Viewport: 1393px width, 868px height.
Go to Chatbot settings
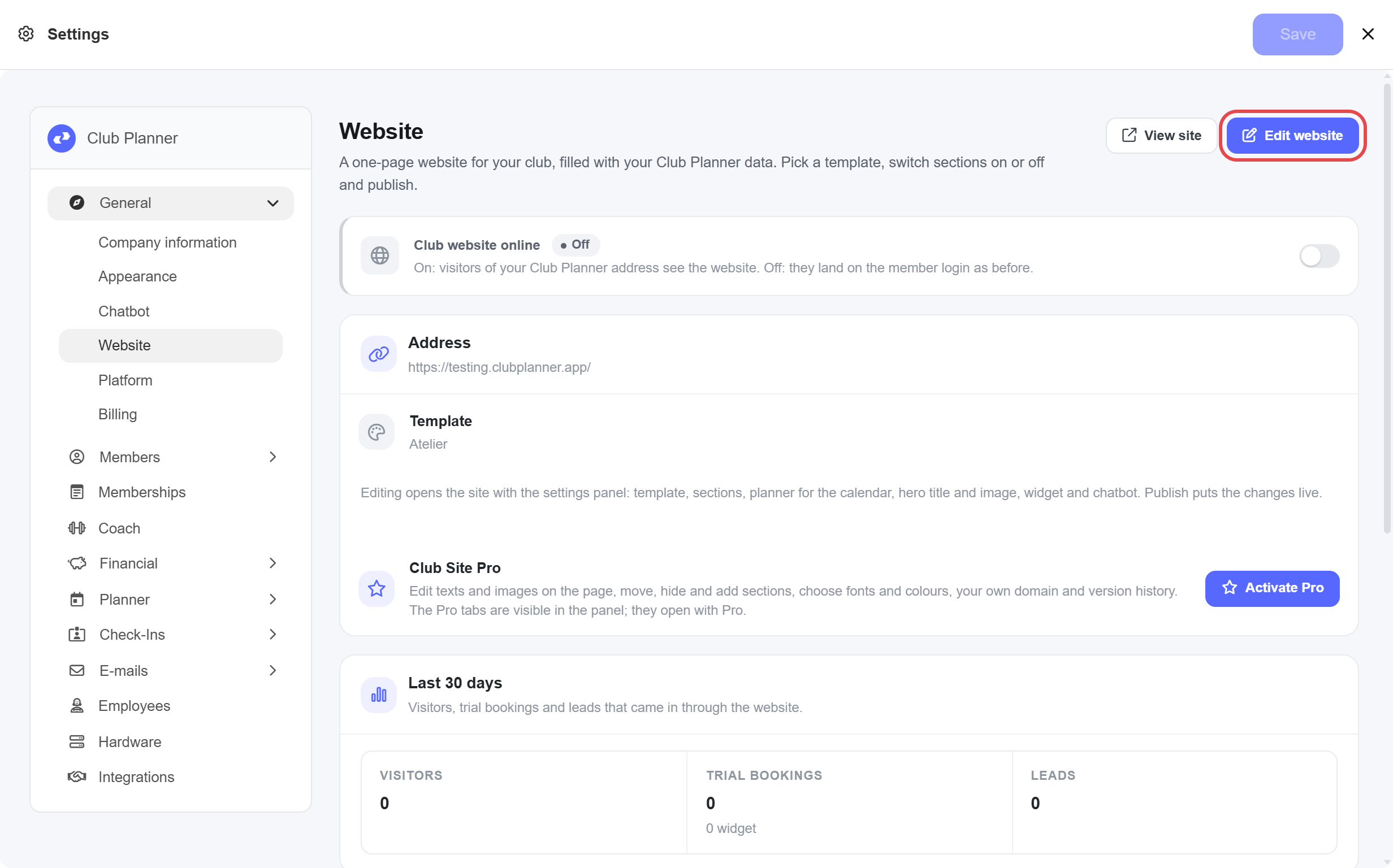pyautogui.click(x=171, y=311)
